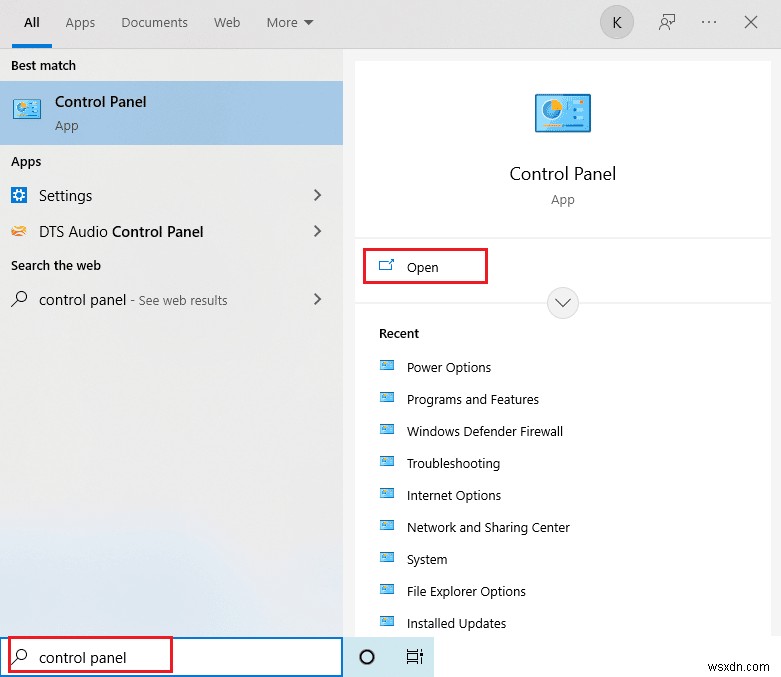Open Installed Updates from Recent
The width and height of the screenshot is (781, 677).
pyautogui.click(x=456, y=623)
